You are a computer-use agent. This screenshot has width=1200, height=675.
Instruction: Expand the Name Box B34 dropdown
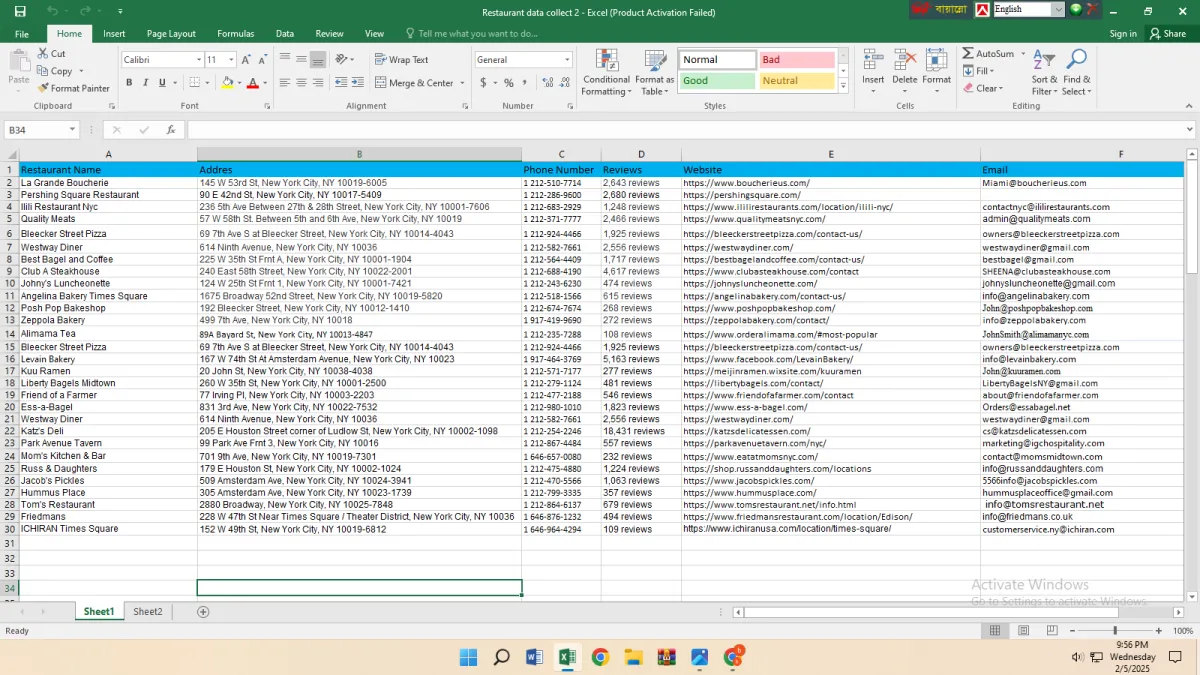(72, 130)
